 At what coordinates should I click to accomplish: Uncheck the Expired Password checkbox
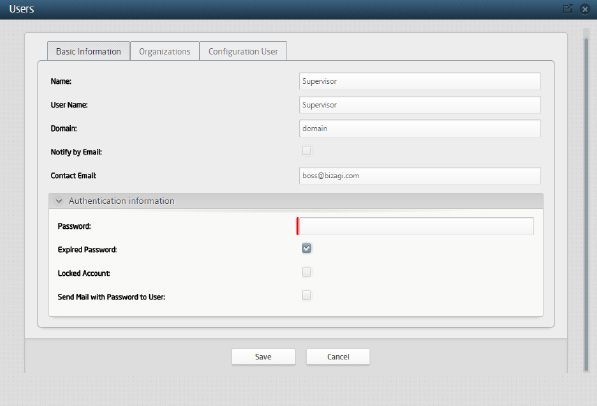pos(306,248)
